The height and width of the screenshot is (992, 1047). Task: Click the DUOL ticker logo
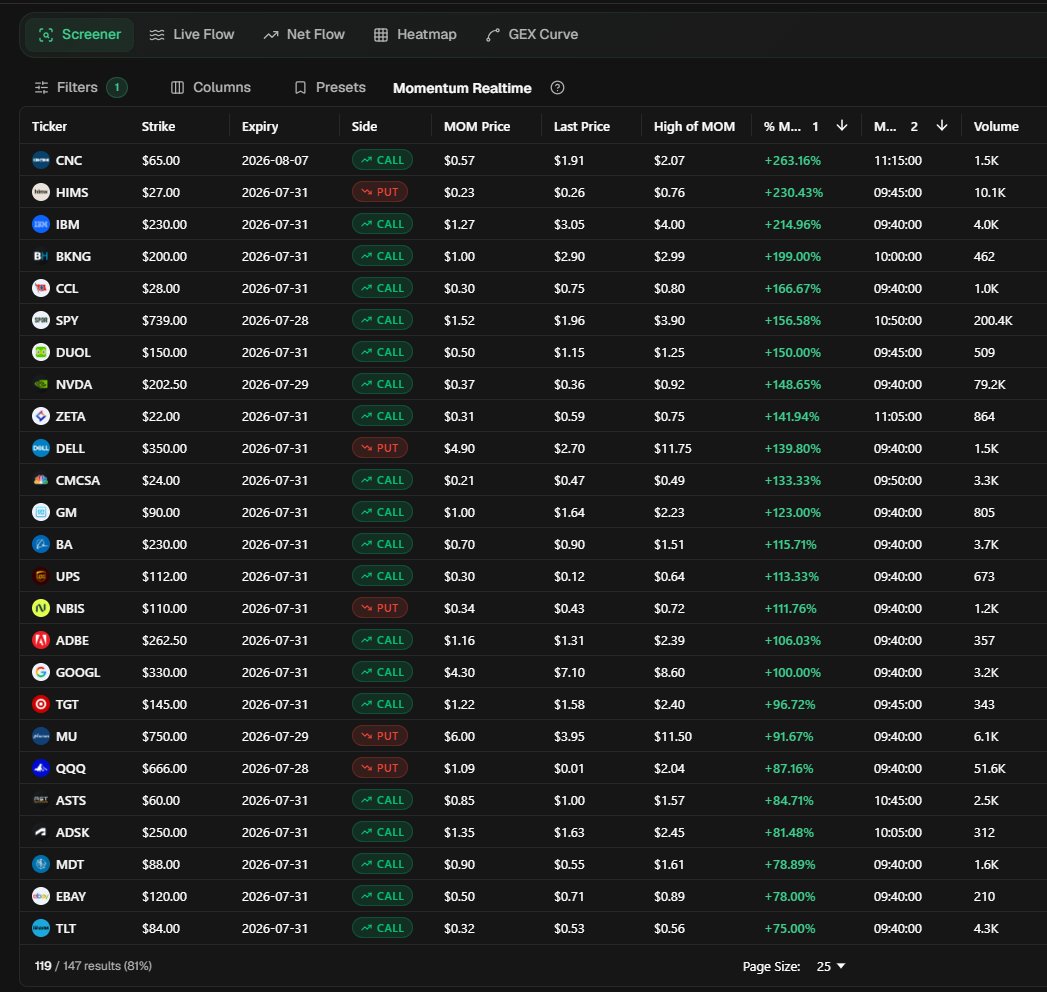pos(41,352)
